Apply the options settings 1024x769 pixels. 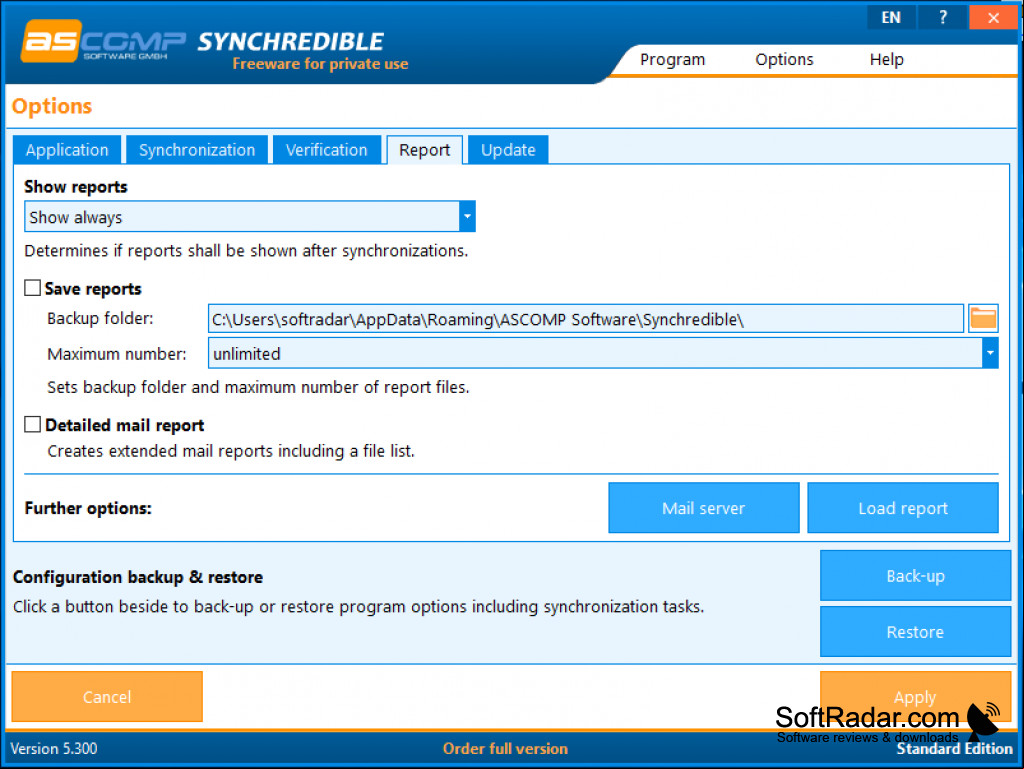click(x=915, y=697)
